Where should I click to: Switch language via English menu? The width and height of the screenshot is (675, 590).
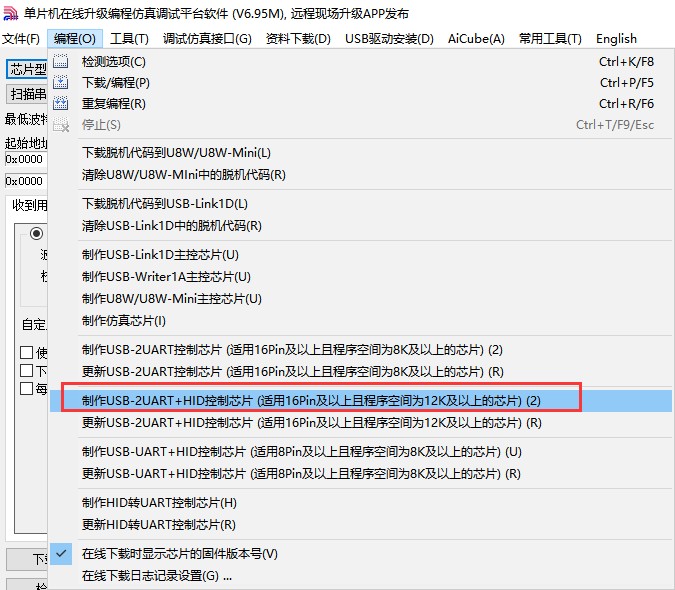point(616,39)
